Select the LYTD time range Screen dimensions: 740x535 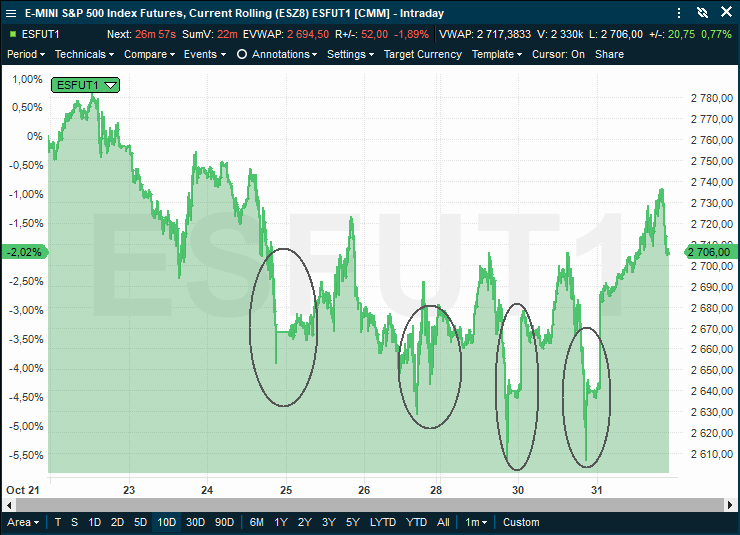click(383, 522)
